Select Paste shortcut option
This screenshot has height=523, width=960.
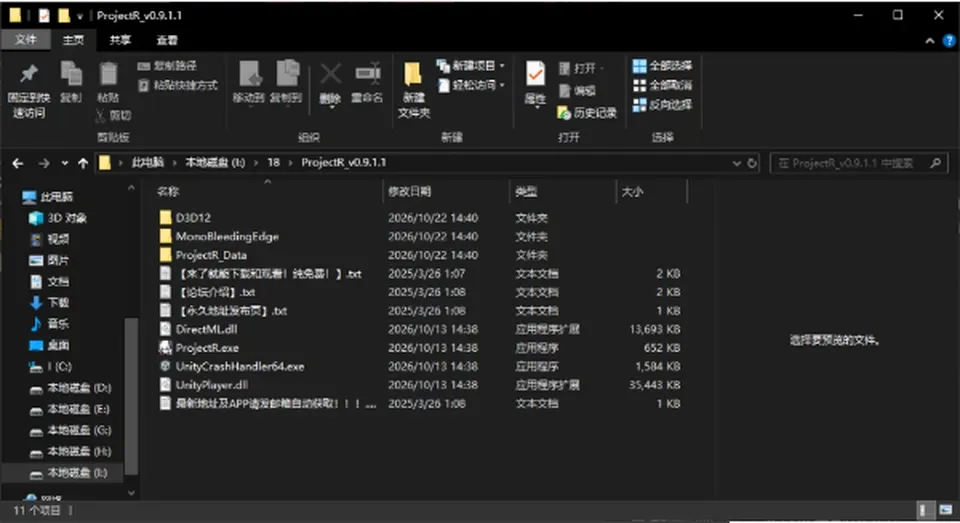pyautogui.click(x=178, y=85)
